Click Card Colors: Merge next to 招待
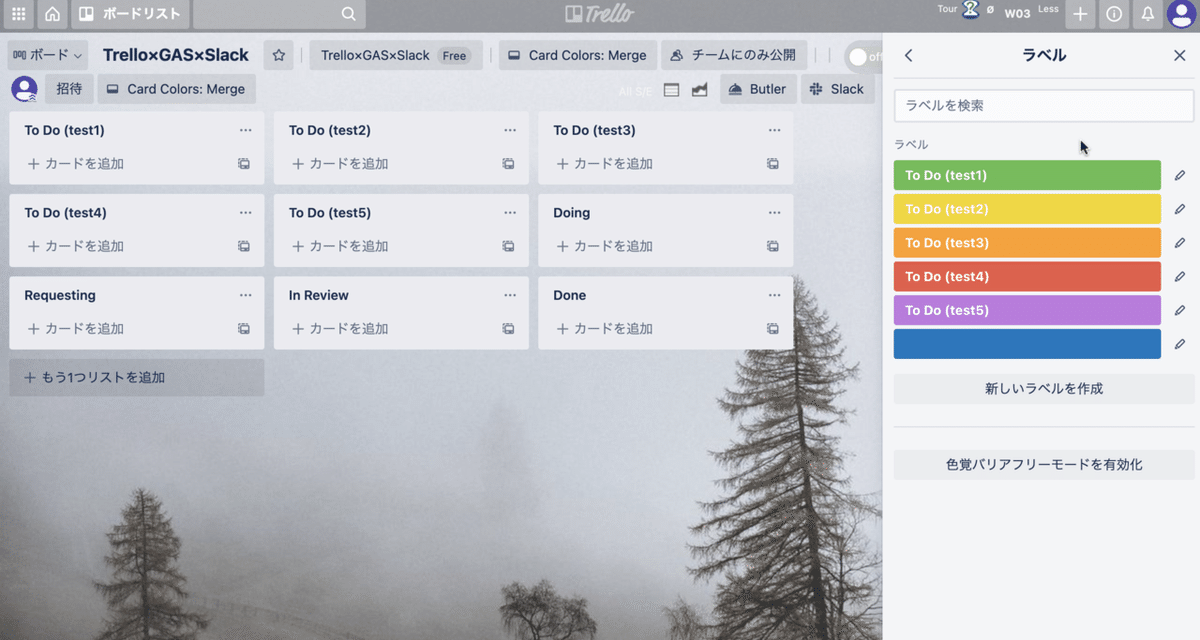 point(176,89)
